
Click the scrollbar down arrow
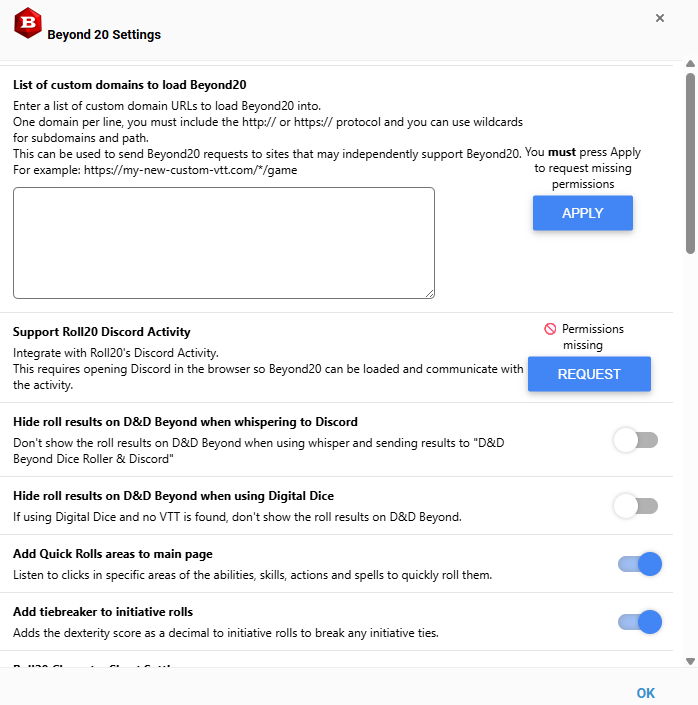click(x=690, y=661)
